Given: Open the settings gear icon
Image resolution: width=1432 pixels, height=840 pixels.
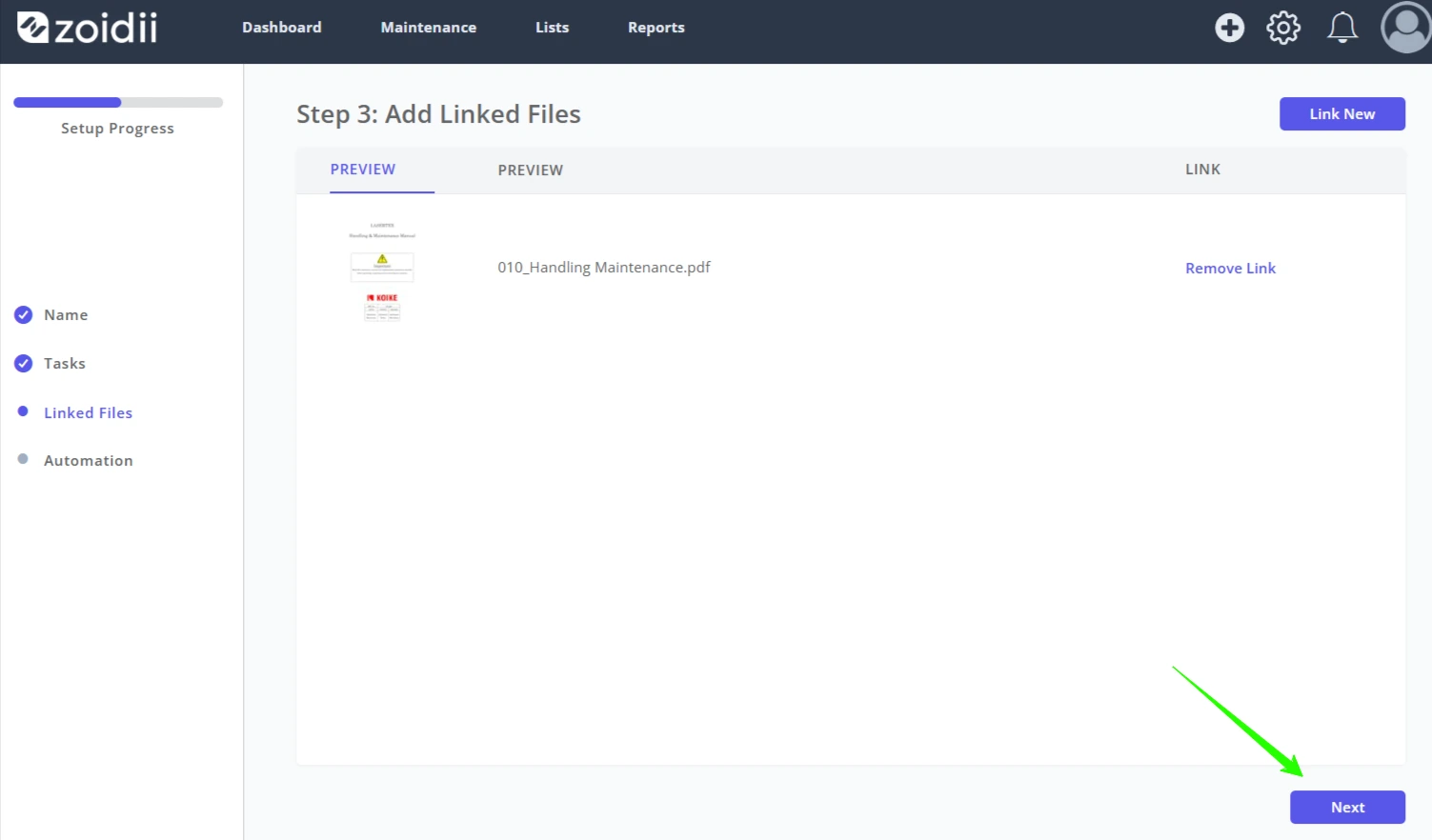Looking at the screenshot, I should point(1283,28).
